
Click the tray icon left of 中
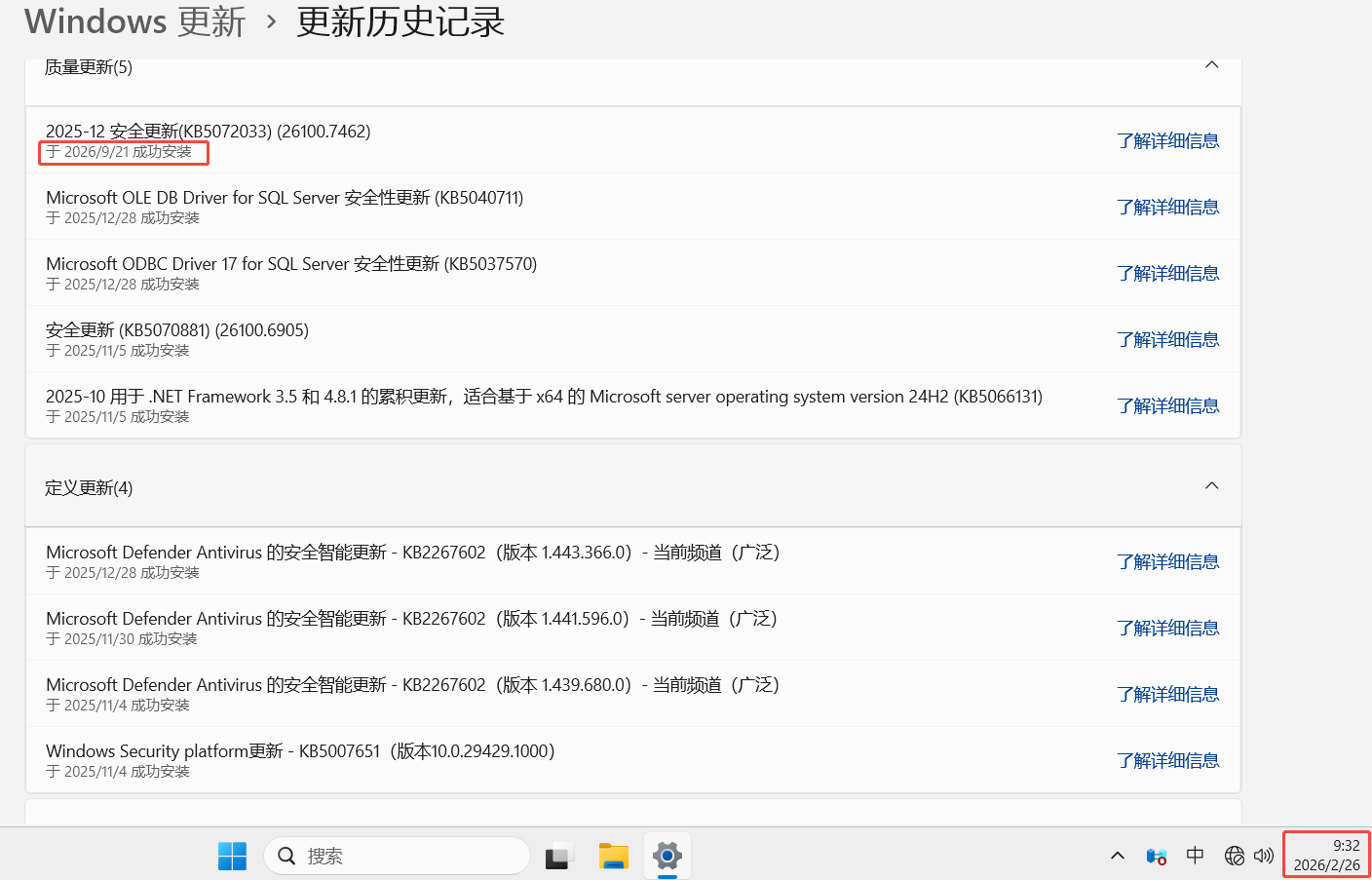1157,856
